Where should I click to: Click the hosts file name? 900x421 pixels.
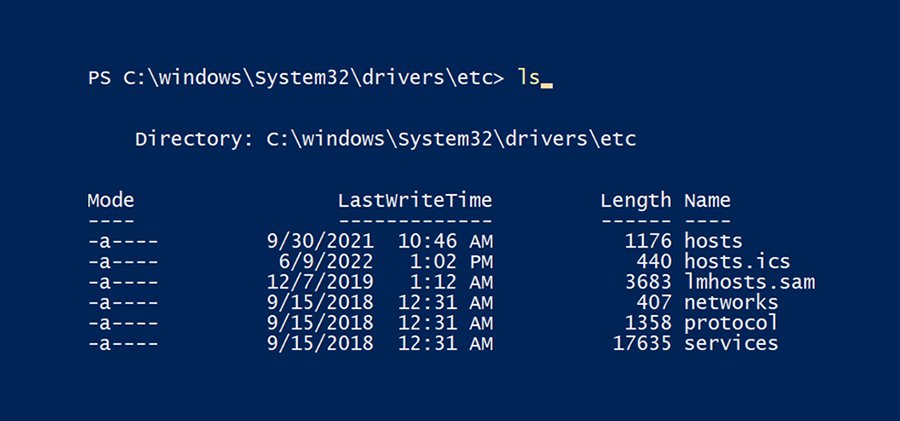(713, 240)
